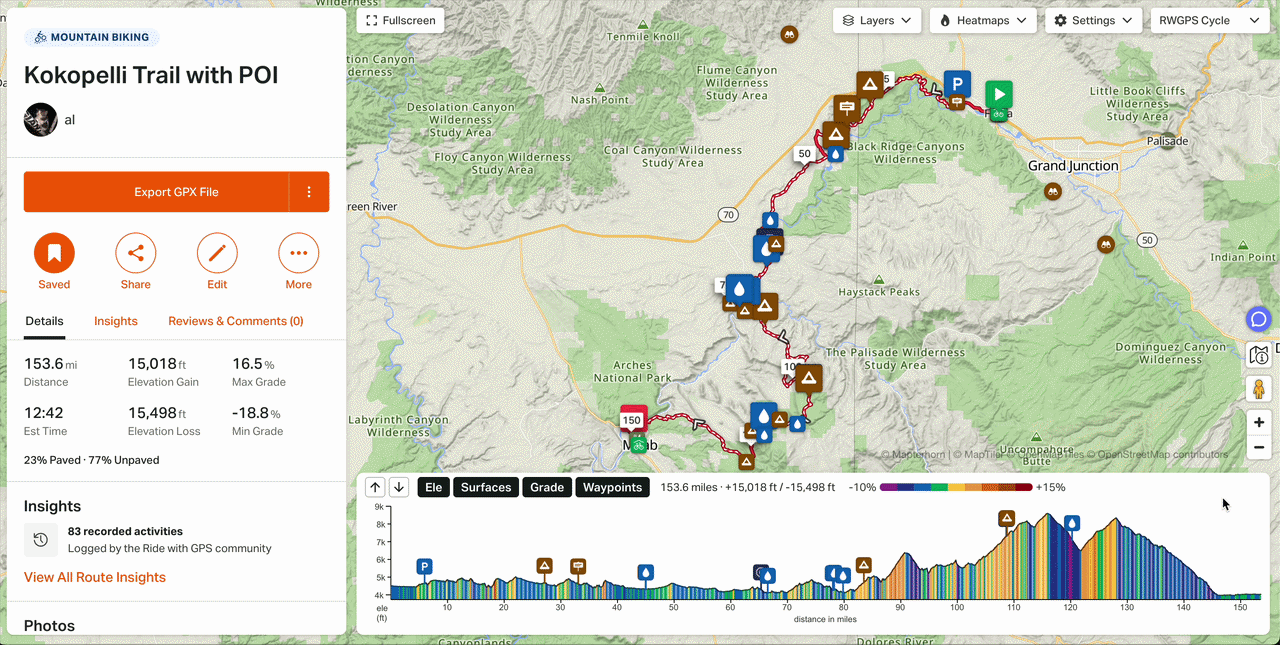The width and height of the screenshot is (1280, 645).
Task: Click the red 150 mile end marker
Action: tap(632, 419)
